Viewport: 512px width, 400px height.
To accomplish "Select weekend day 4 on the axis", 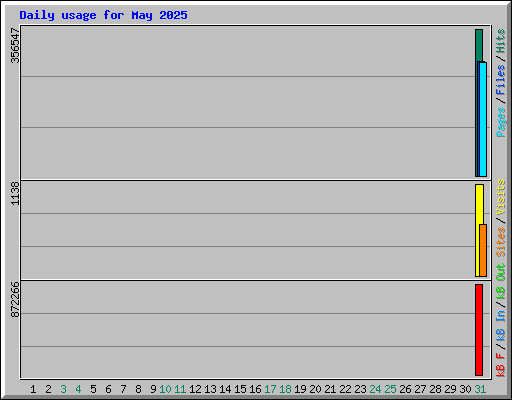I will point(78,389).
